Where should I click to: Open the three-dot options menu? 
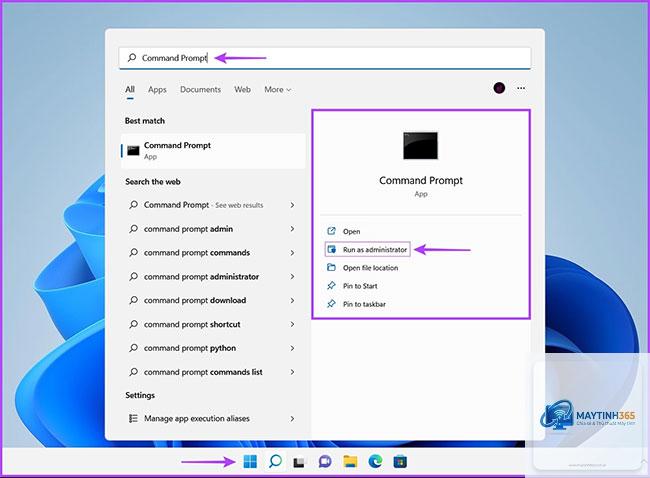521,88
